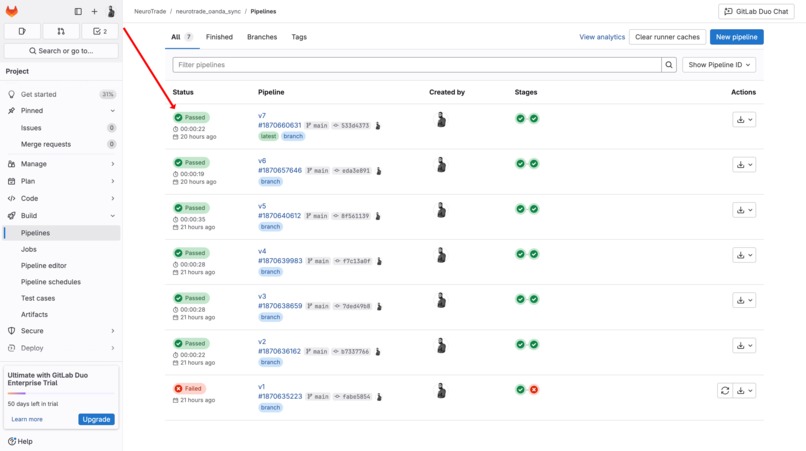Click the search magnifier in the filter bar
The width and height of the screenshot is (806, 451).
tap(669, 65)
